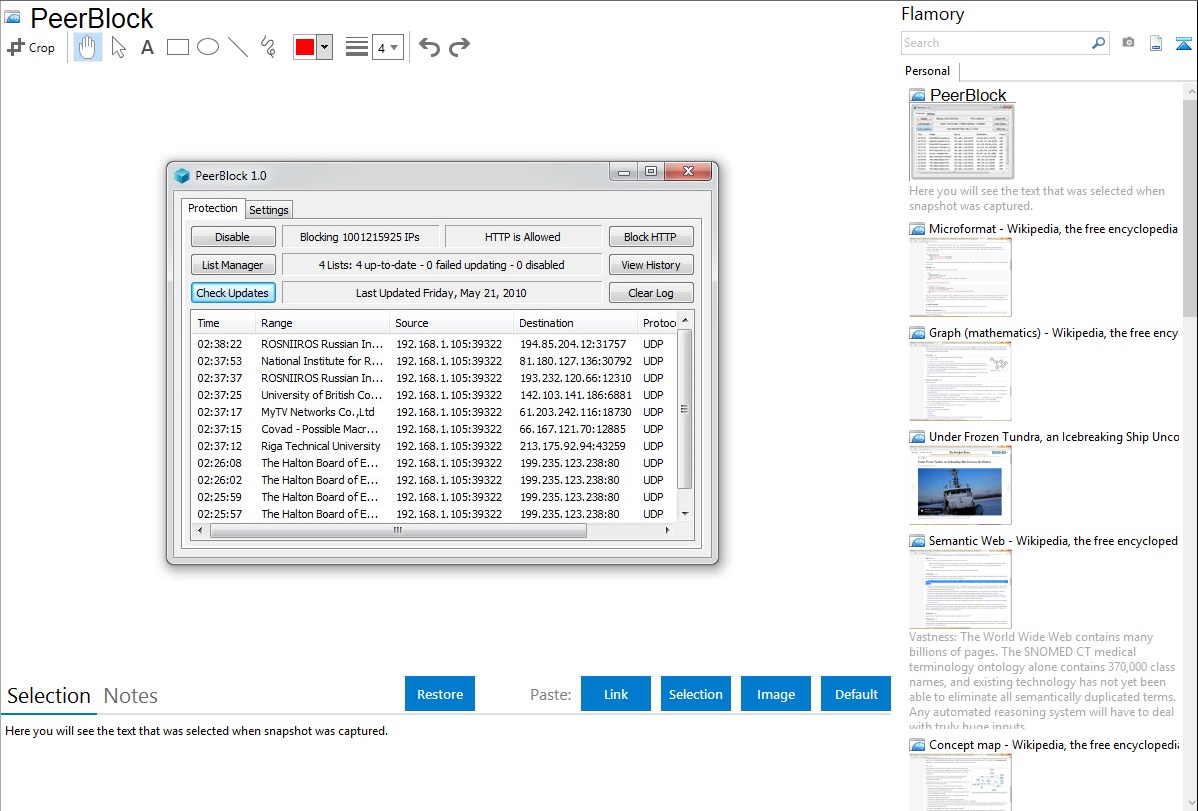This screenshot has height=811, width=1198.
Task: Select the arrow pointer tool
Action: [118, 47]
